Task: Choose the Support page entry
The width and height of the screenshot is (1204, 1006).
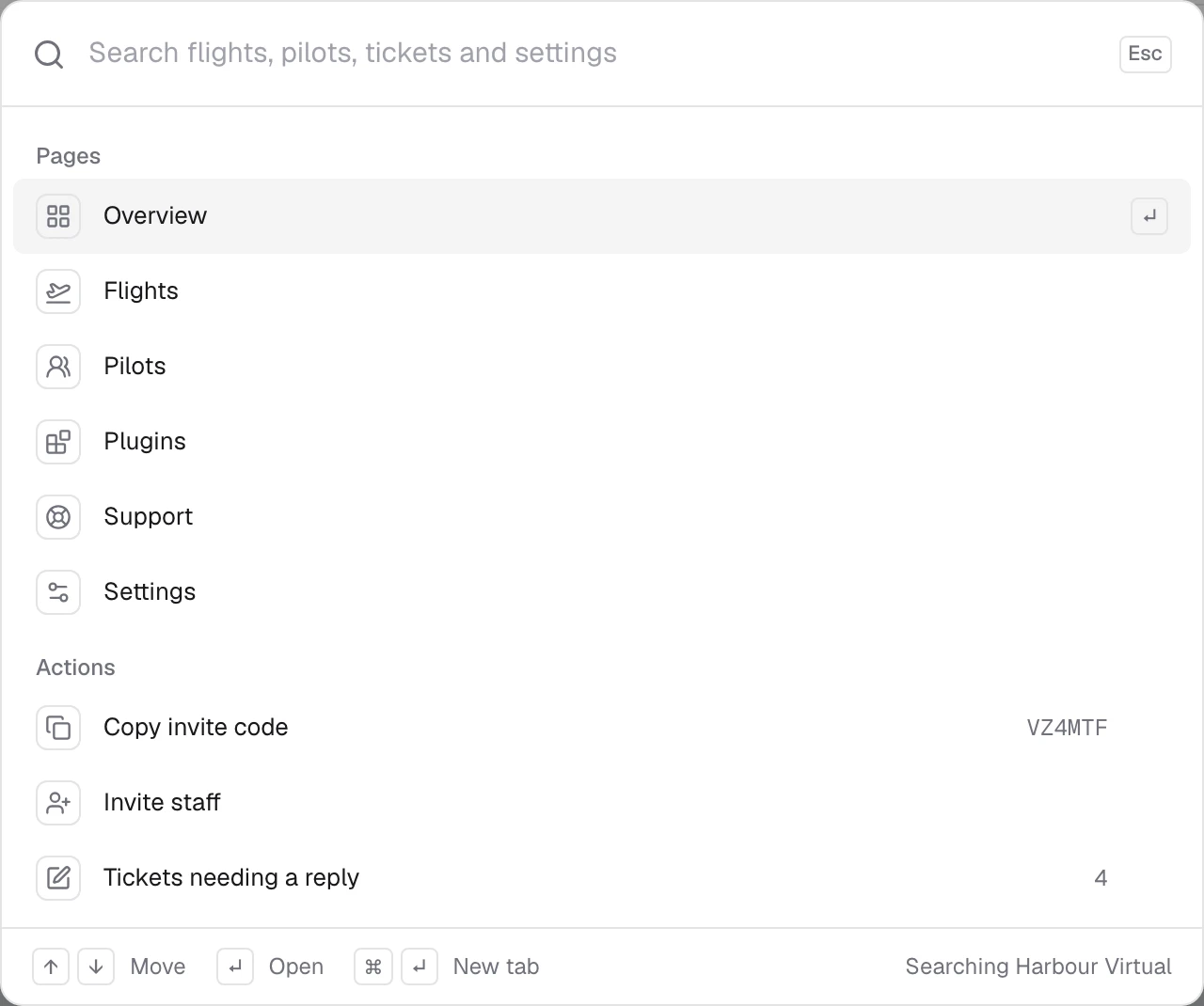Action: coord(602,517)
